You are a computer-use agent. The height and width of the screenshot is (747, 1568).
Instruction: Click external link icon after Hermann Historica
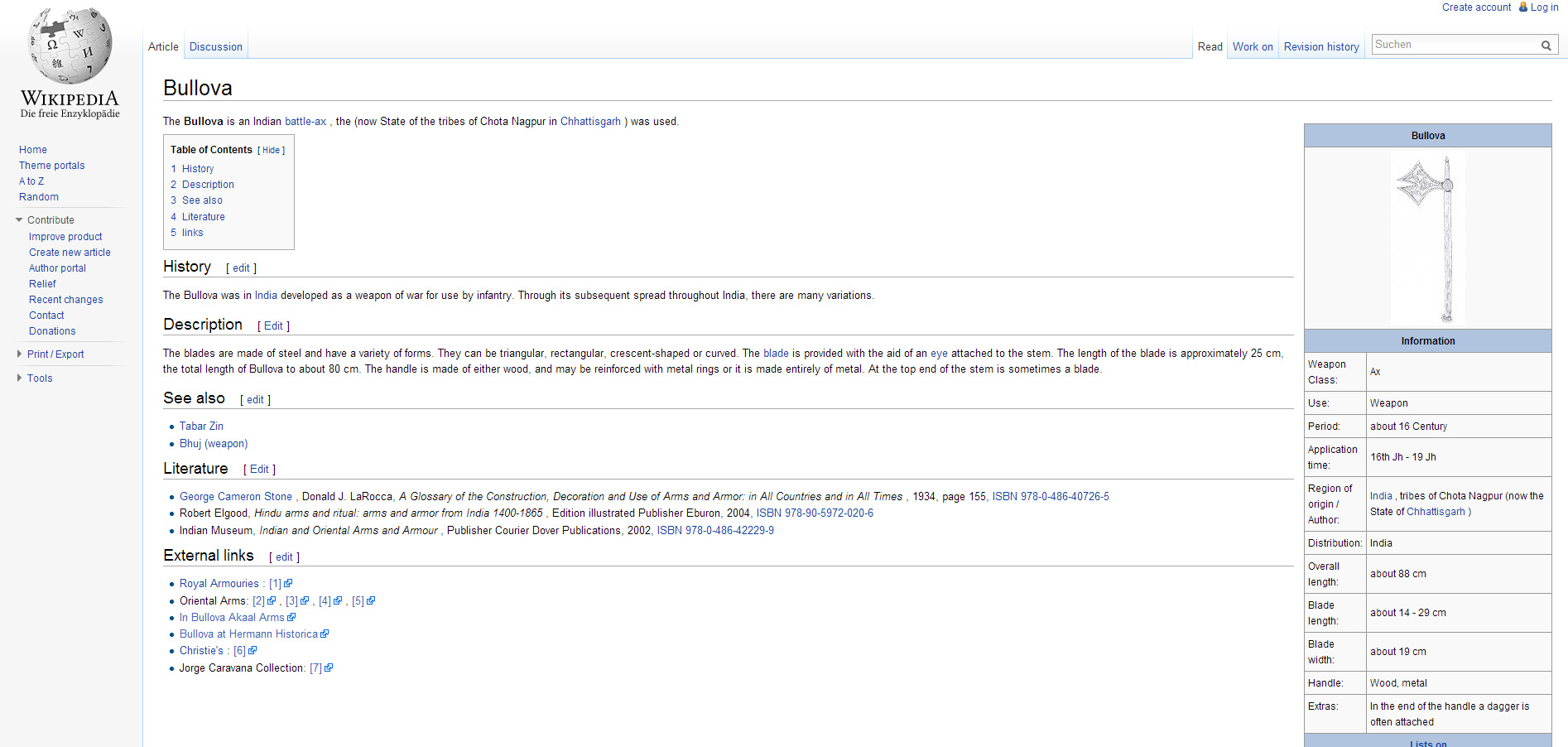[x=325, y=634]
